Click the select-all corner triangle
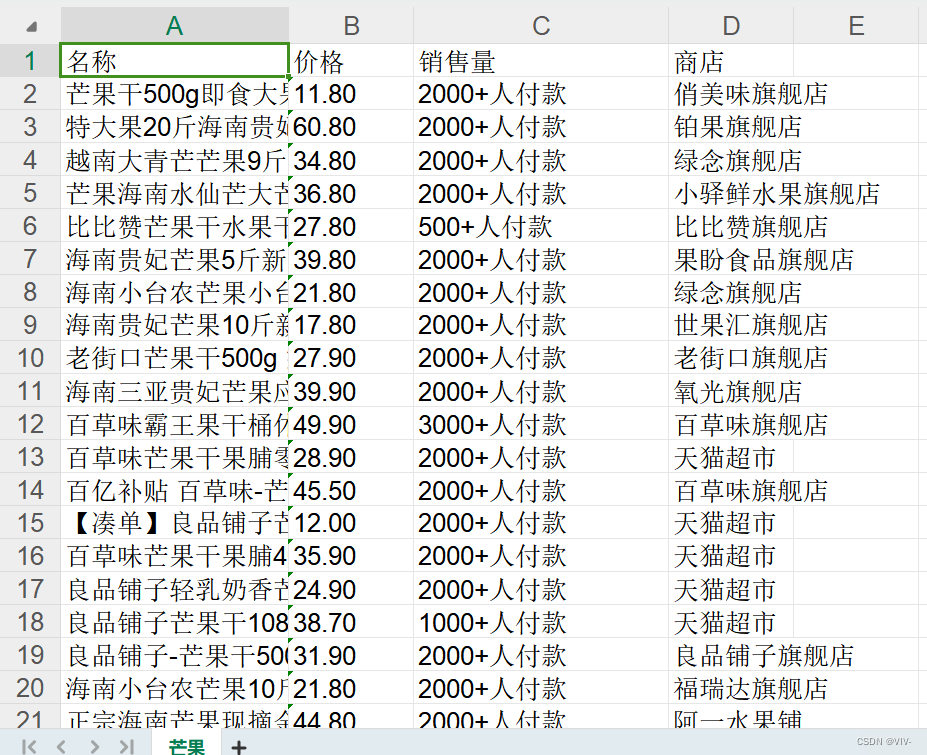This screenshot has height=755, width=927. [32, 26]
